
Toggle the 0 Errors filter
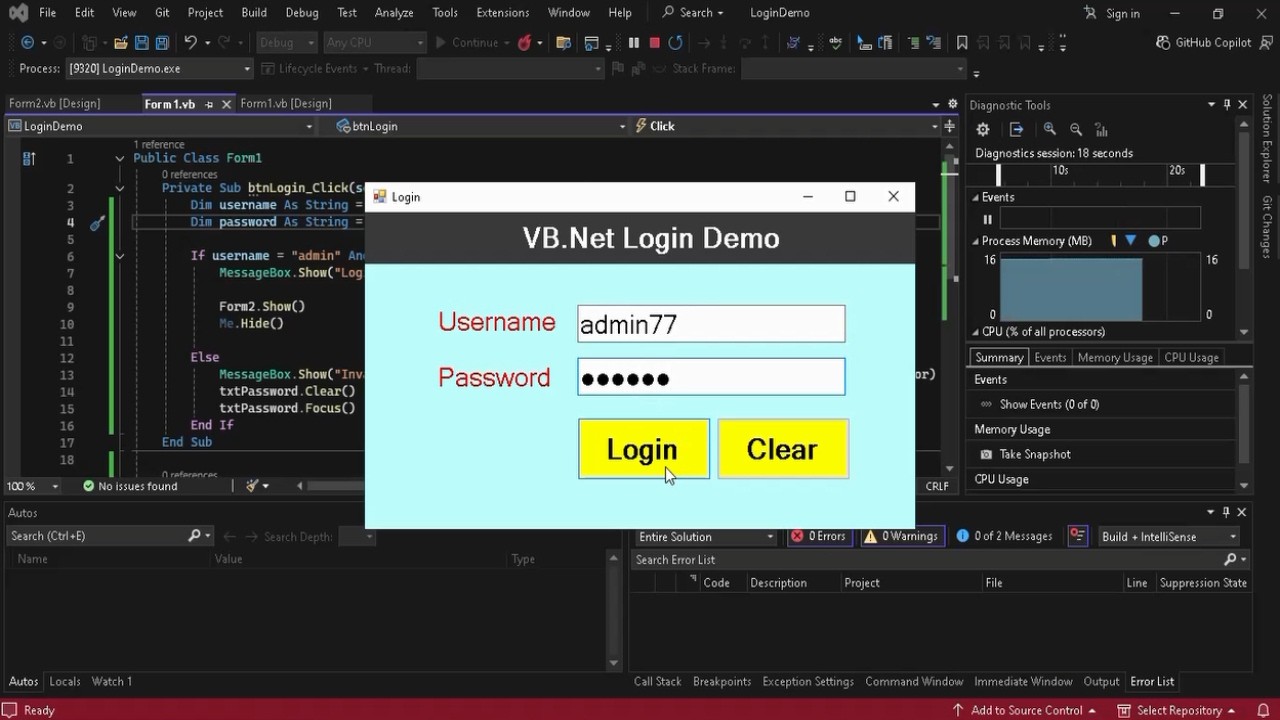click(x=818, y=537)
